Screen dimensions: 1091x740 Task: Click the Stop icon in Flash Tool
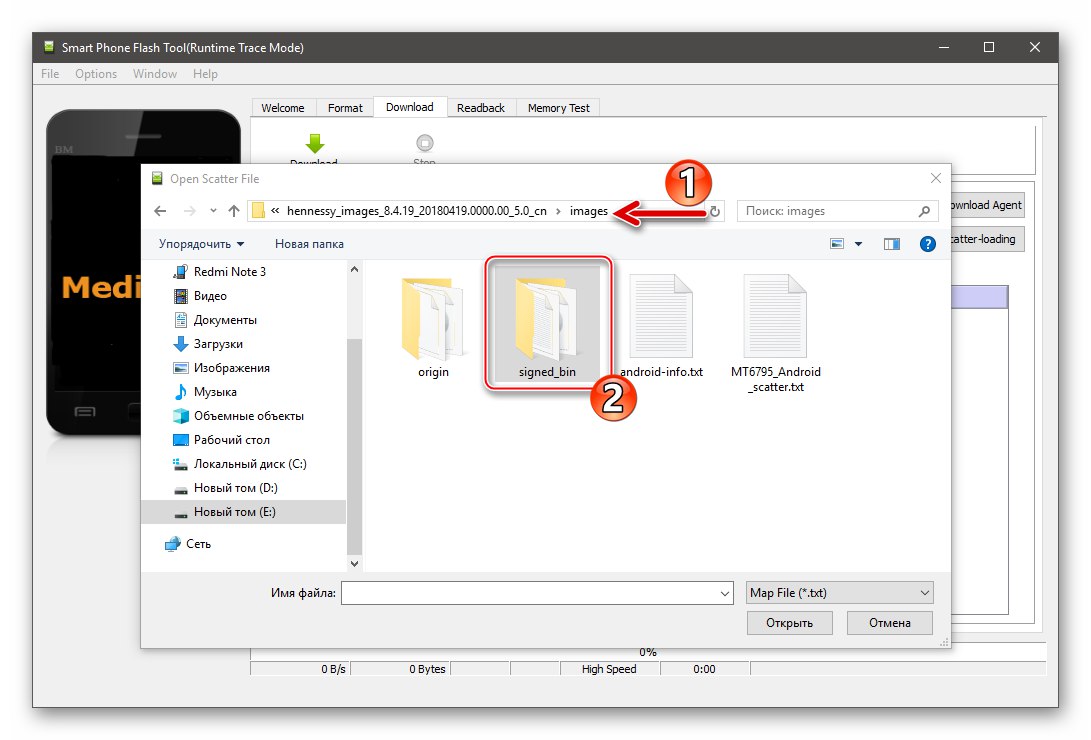[x=424, y=143]
